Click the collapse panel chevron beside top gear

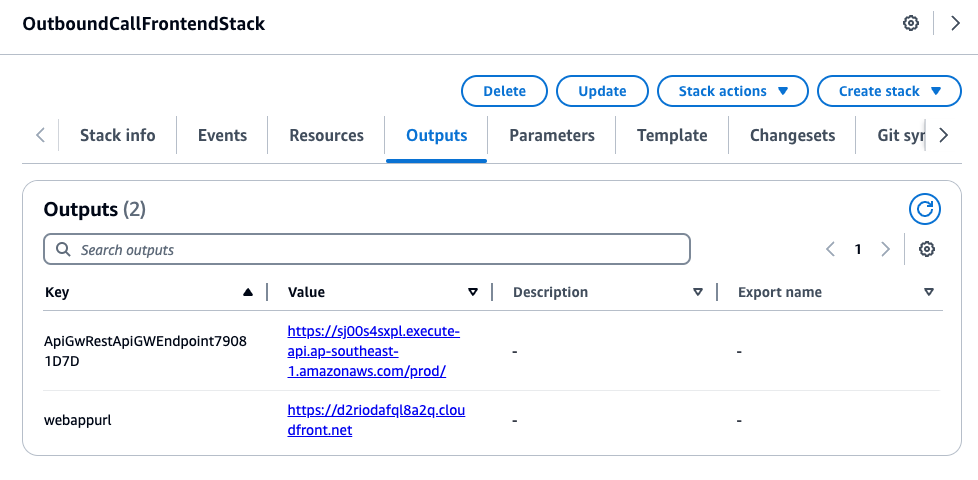click(x=955, y=23)
